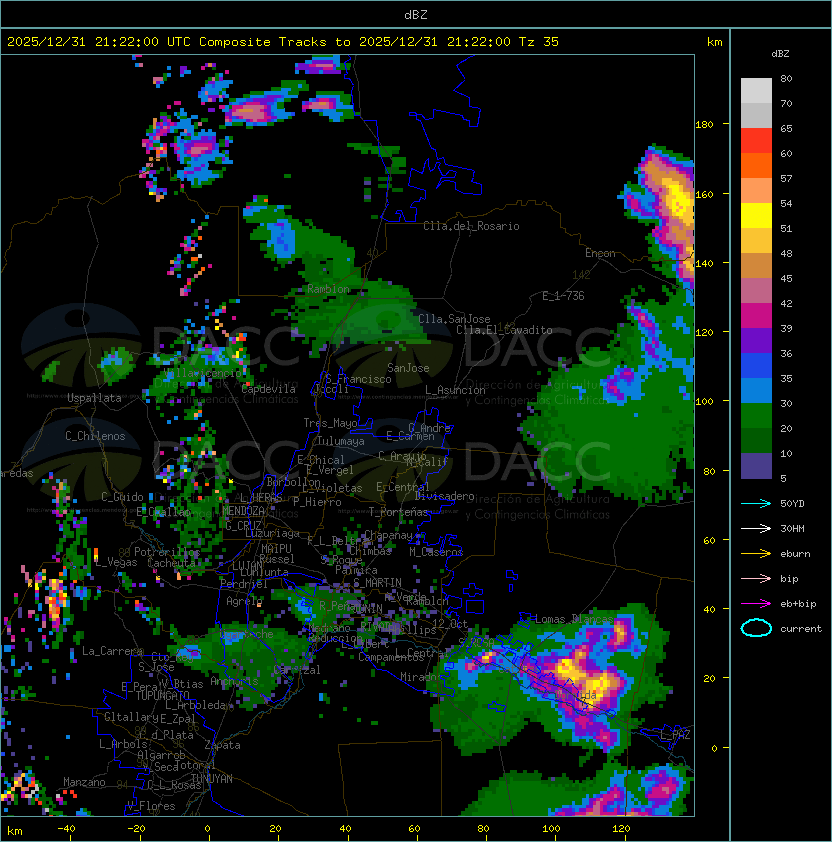Image resolution: width=832 pixels, height=842 pixels.
Task: Click the yellow eburn arrow in legend
Action: (x=756, y=554)
